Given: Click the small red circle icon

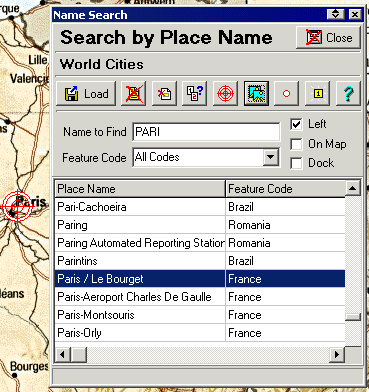Looking at the screenshot, I should tap(287, 94).
